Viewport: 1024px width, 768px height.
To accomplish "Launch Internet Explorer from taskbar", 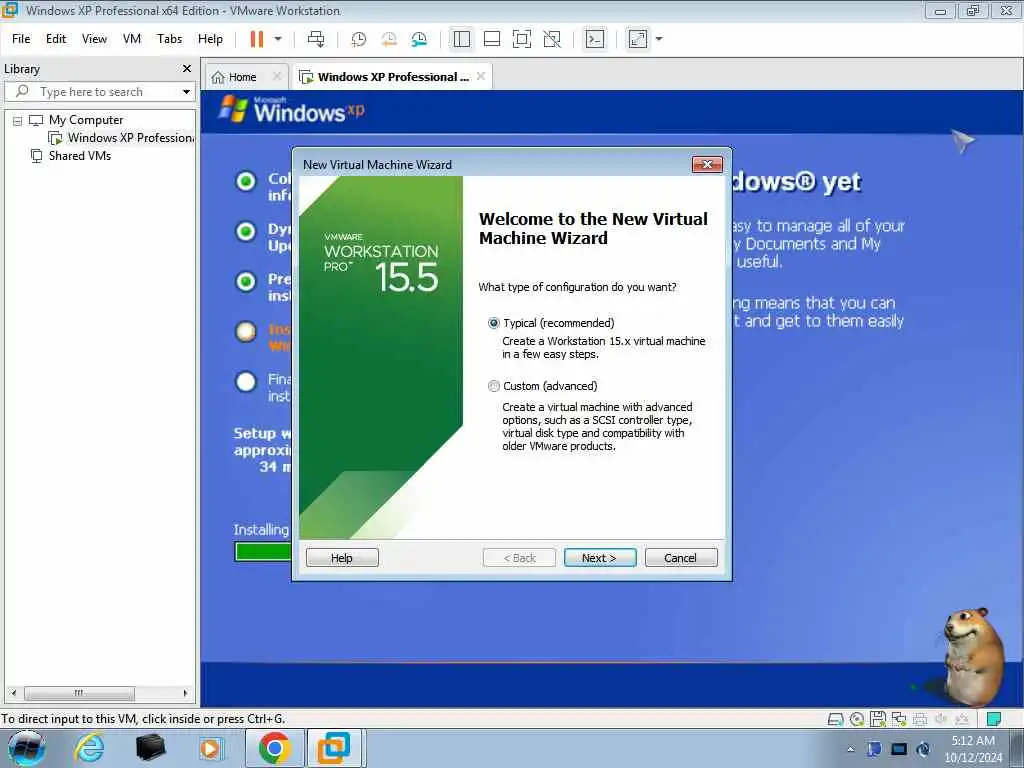I will 89,748.
